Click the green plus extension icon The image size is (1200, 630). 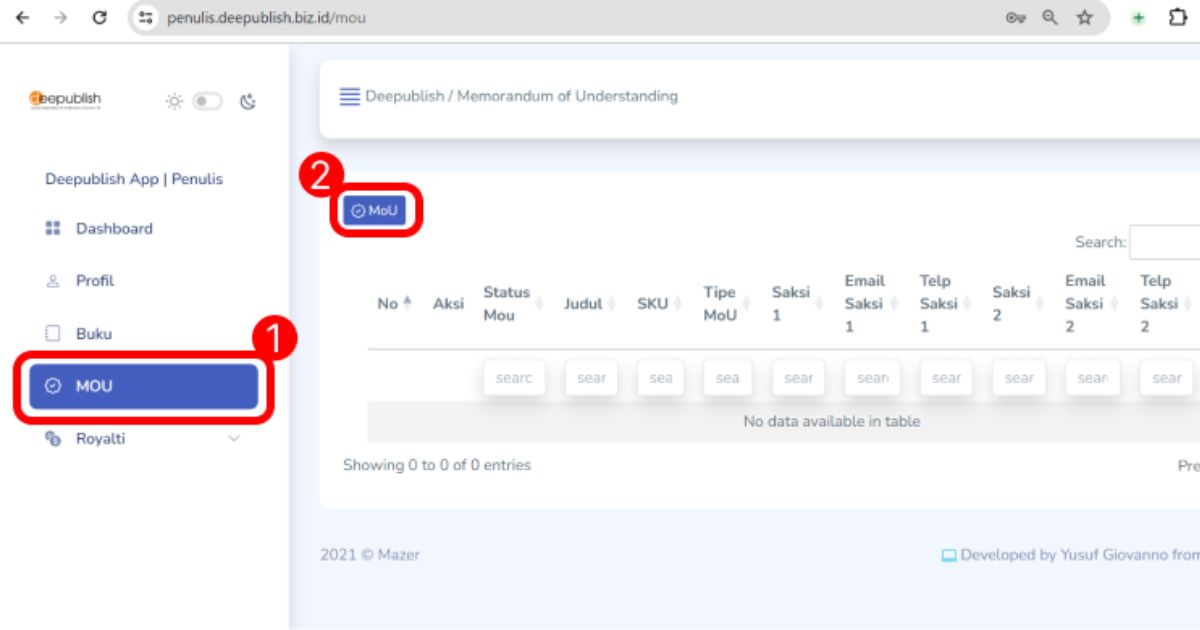coord(1138,18)
